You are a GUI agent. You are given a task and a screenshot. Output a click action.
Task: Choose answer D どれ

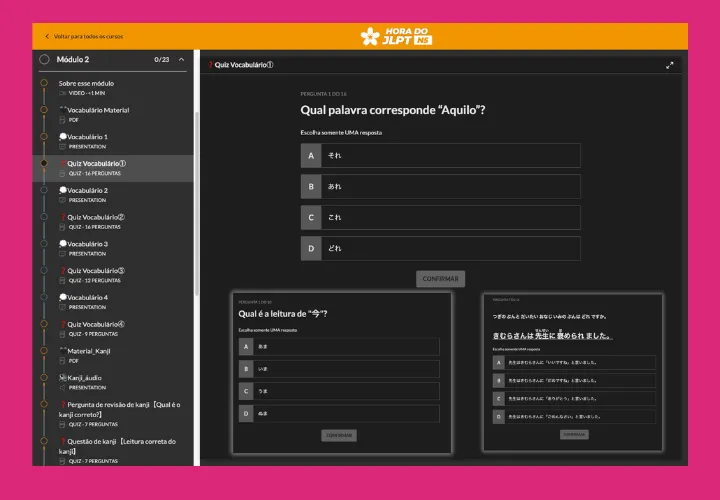[x=440, y=248]
